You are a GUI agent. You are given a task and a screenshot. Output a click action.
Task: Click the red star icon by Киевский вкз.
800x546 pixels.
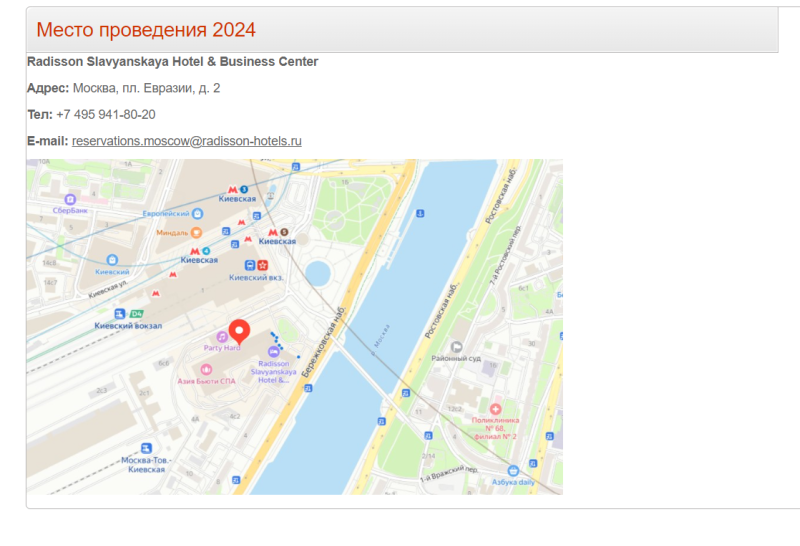tap(262, 265)
